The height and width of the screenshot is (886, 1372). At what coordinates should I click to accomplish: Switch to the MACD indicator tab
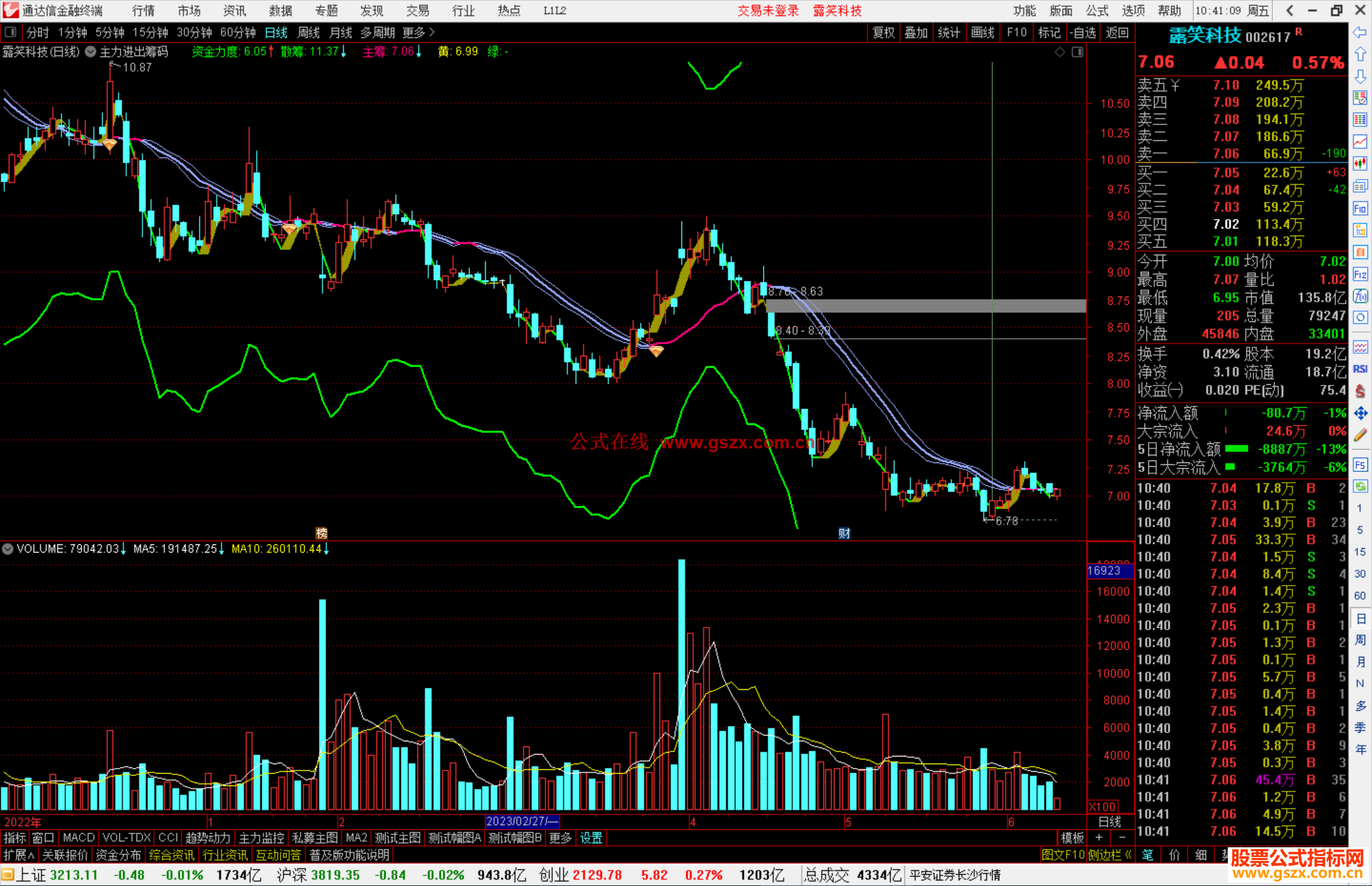(78, 838)
